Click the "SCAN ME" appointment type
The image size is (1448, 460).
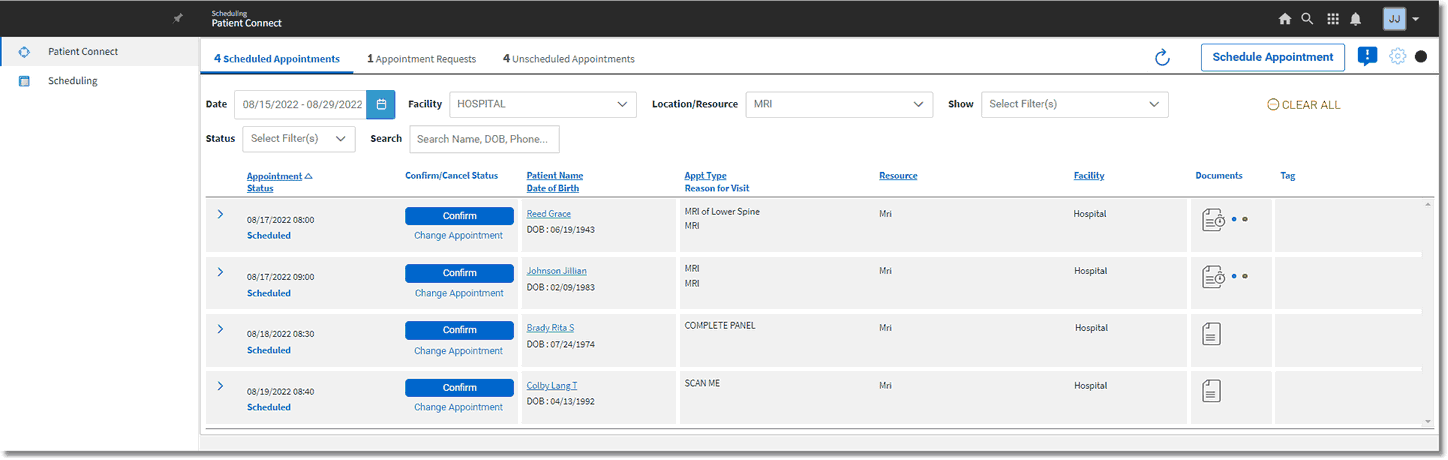coord(703,383)
